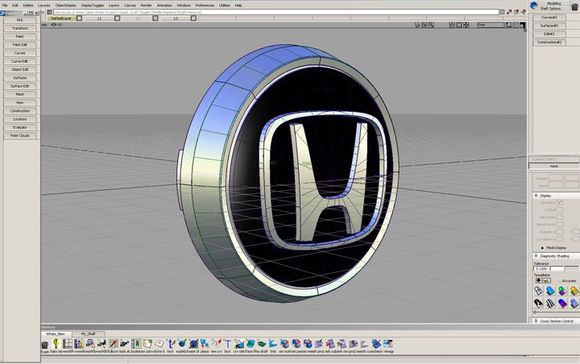The image size is (580, 364).
Task: Expand the Object Edit palette
Action: [20, 70]
